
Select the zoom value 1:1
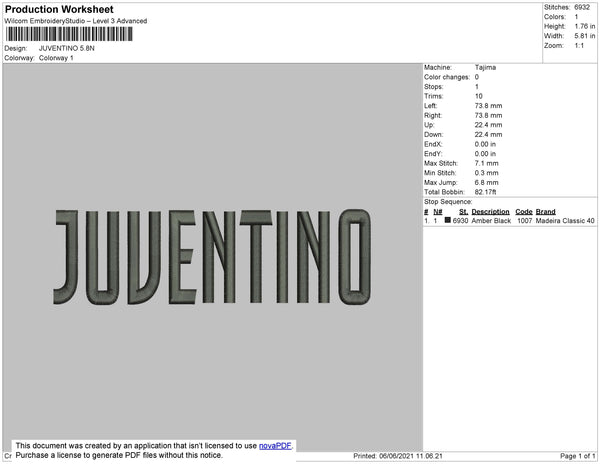click(x=579, y=46)
